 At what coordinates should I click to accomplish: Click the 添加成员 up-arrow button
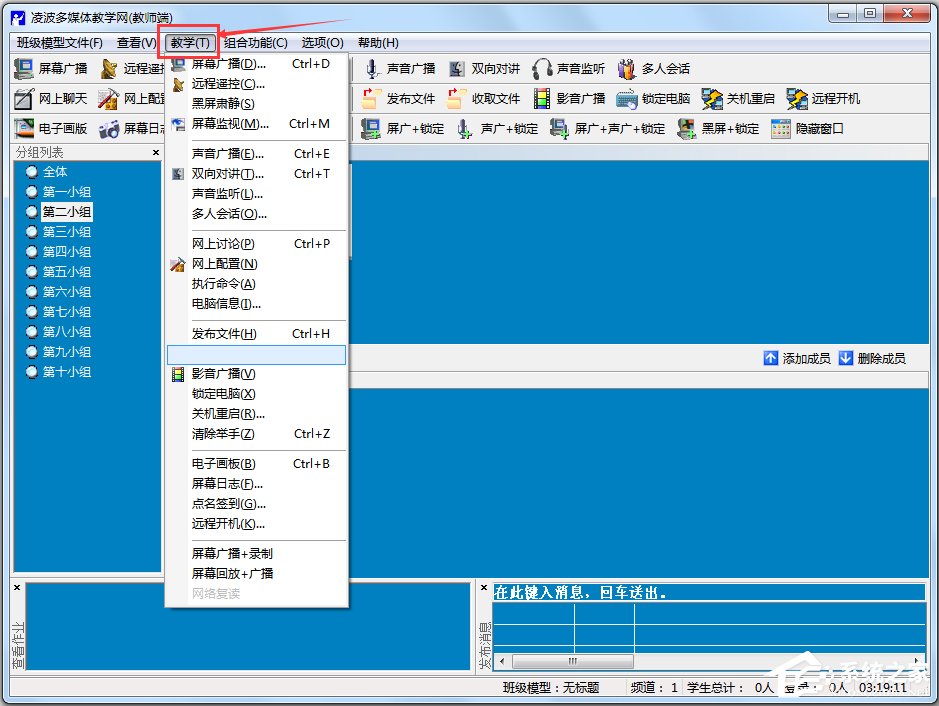click(x=771, y=358)
